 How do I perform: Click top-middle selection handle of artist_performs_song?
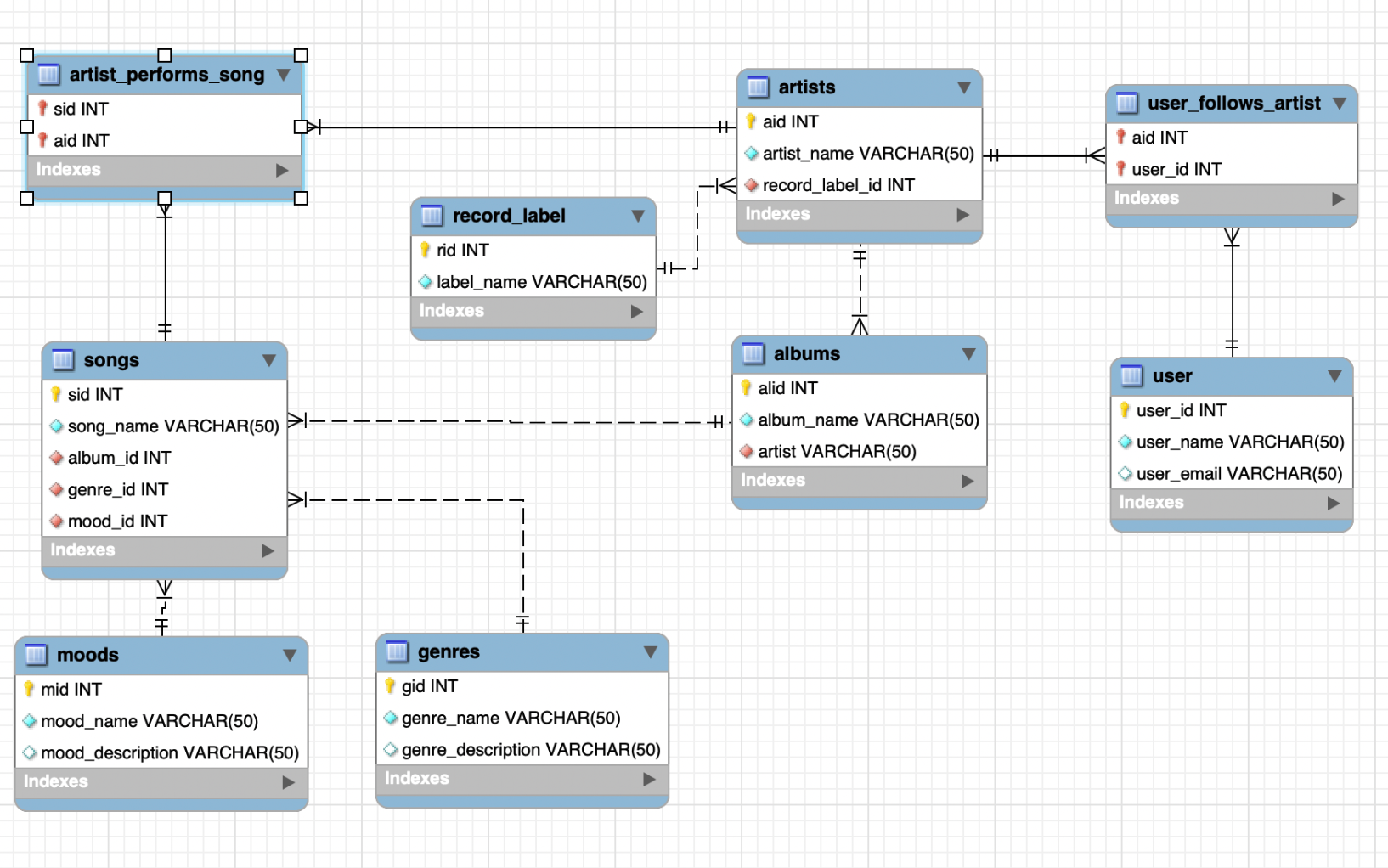point(165,55)
